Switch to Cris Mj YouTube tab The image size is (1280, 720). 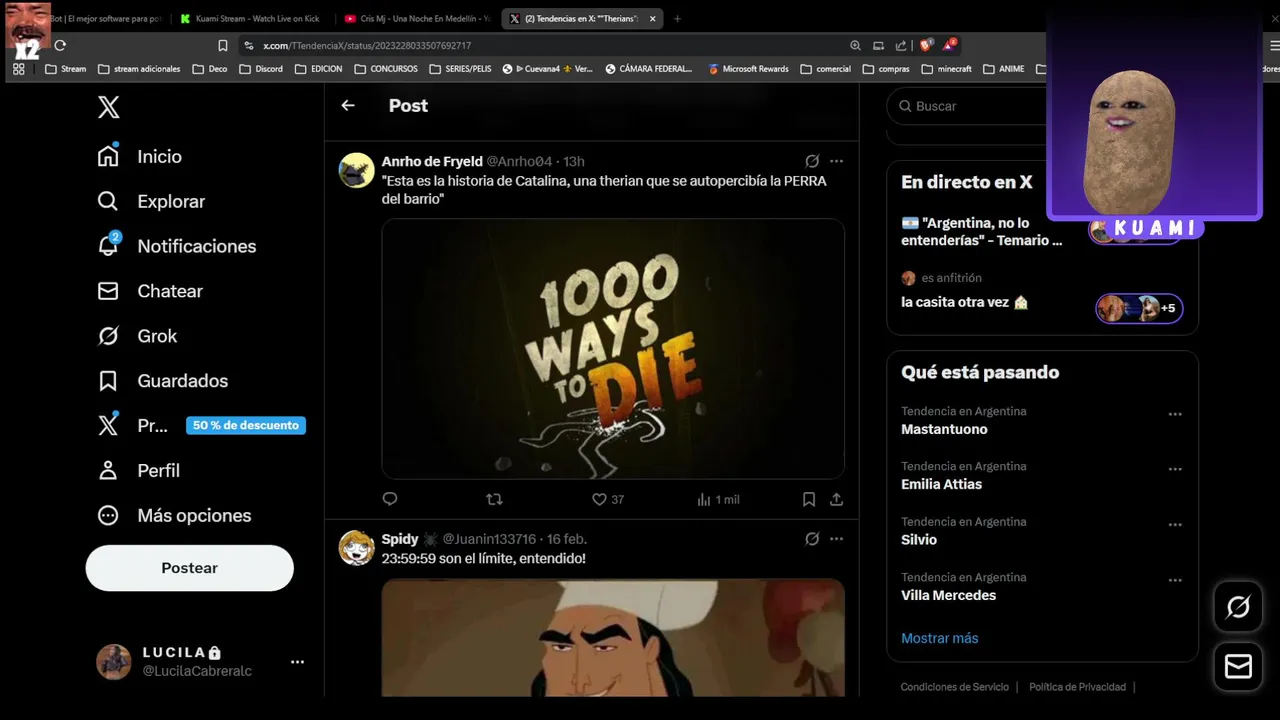click(x=418, y=18)
